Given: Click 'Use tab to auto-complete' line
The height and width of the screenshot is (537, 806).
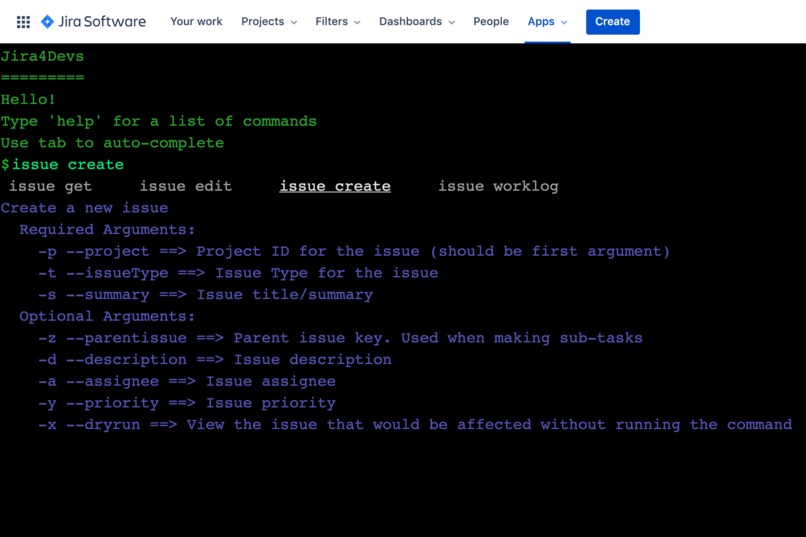Looking at the screenshot, I should click(112, 143).
